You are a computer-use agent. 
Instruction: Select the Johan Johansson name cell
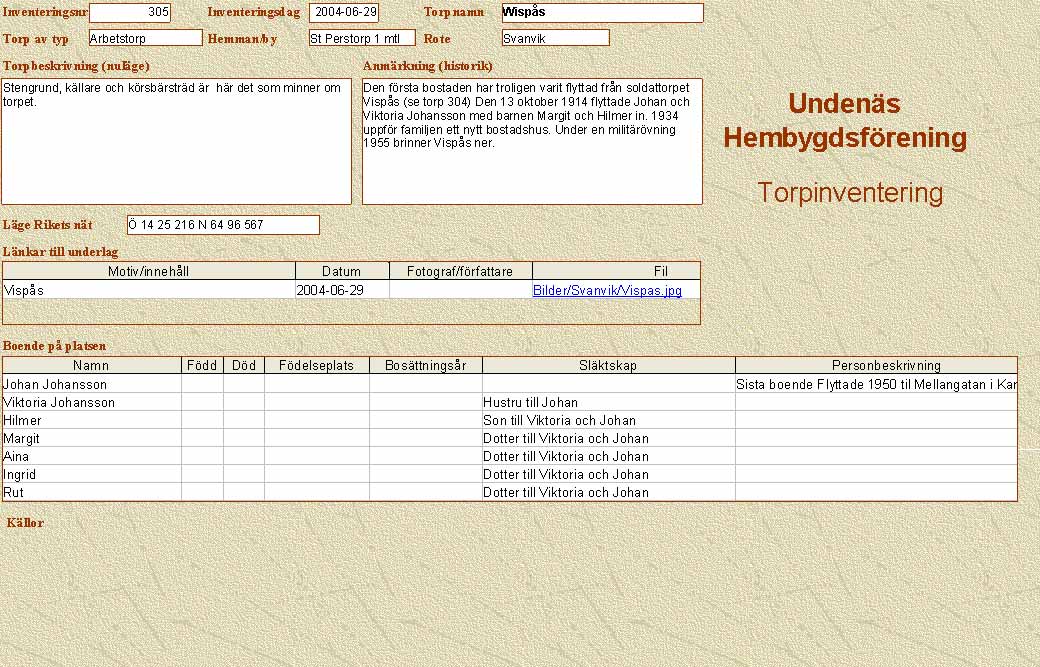tap(91, 384)
